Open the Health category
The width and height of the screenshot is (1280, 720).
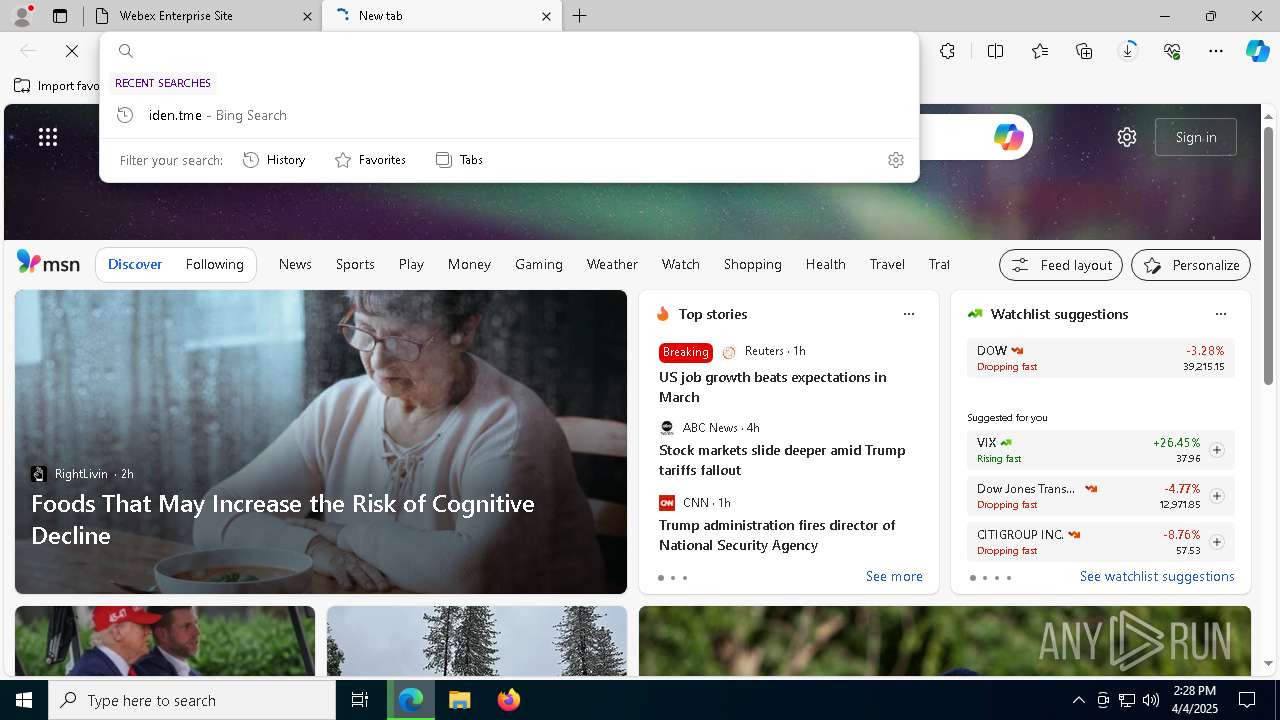[x=826, y=264]
